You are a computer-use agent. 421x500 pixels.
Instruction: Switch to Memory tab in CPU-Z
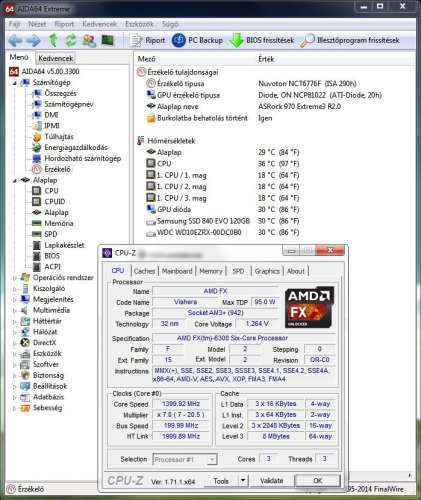point(211,271)
